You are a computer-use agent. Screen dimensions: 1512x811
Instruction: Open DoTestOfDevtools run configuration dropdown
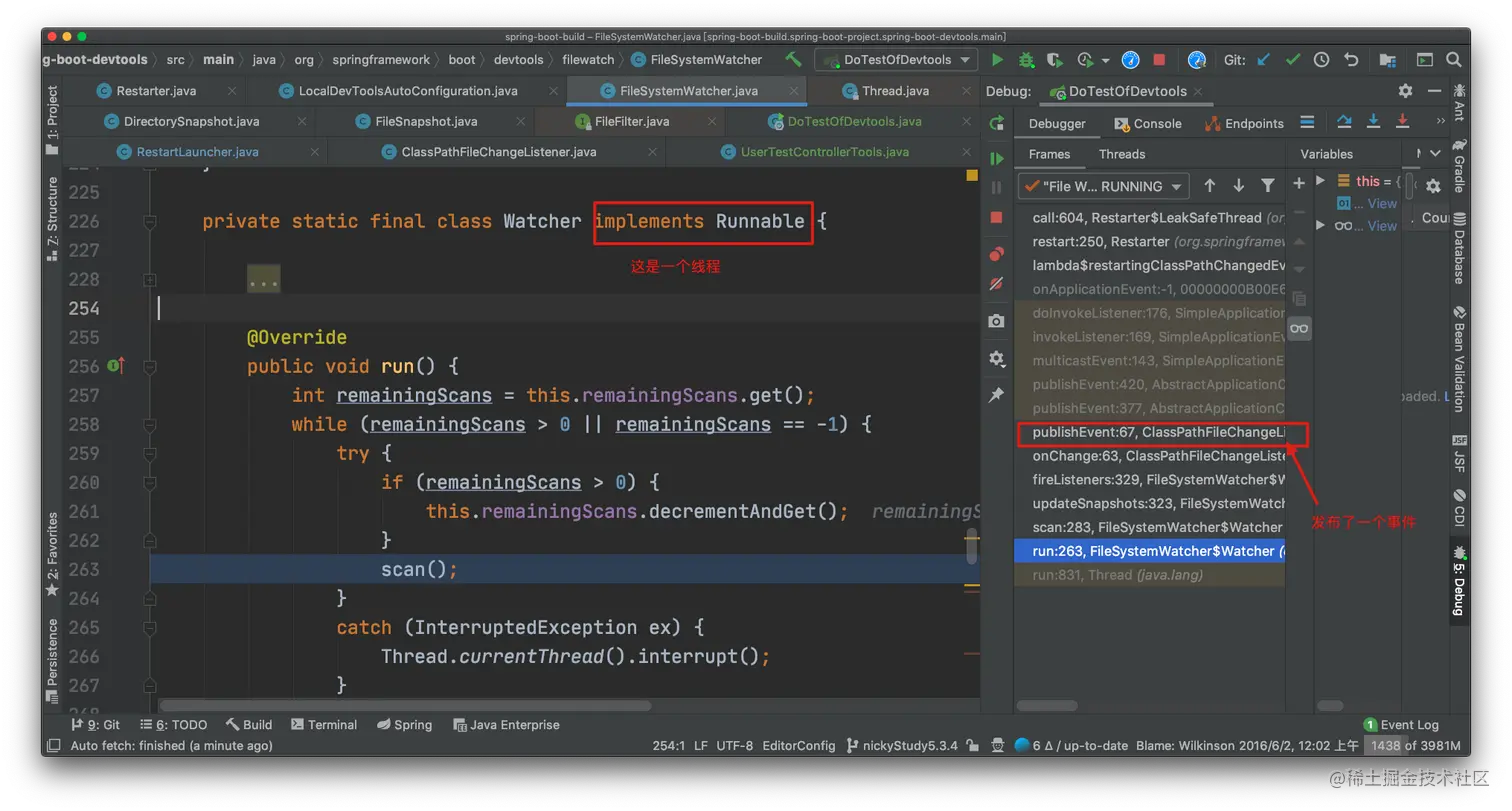[895, 60]
